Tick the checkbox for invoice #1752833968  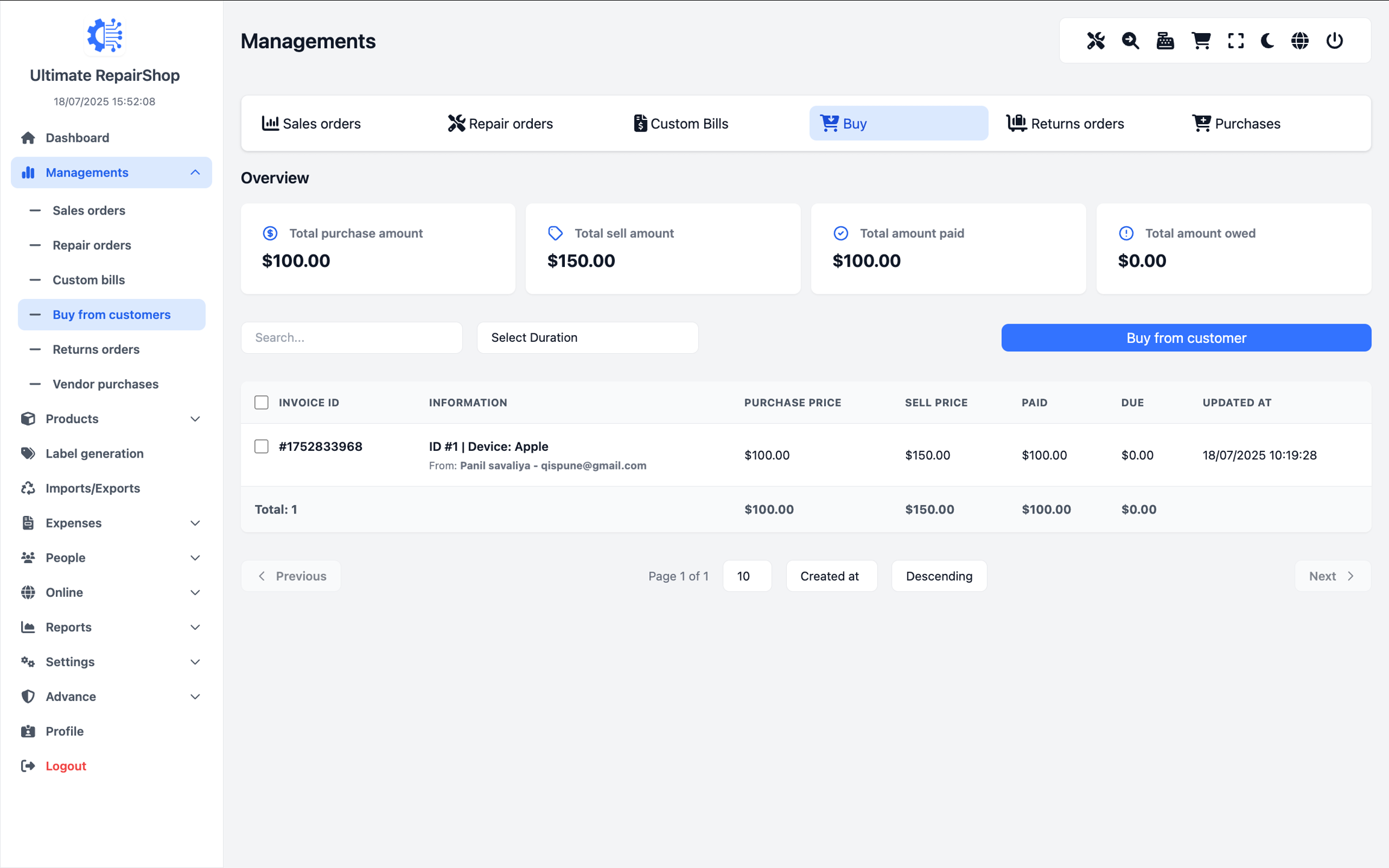(261, 446)
